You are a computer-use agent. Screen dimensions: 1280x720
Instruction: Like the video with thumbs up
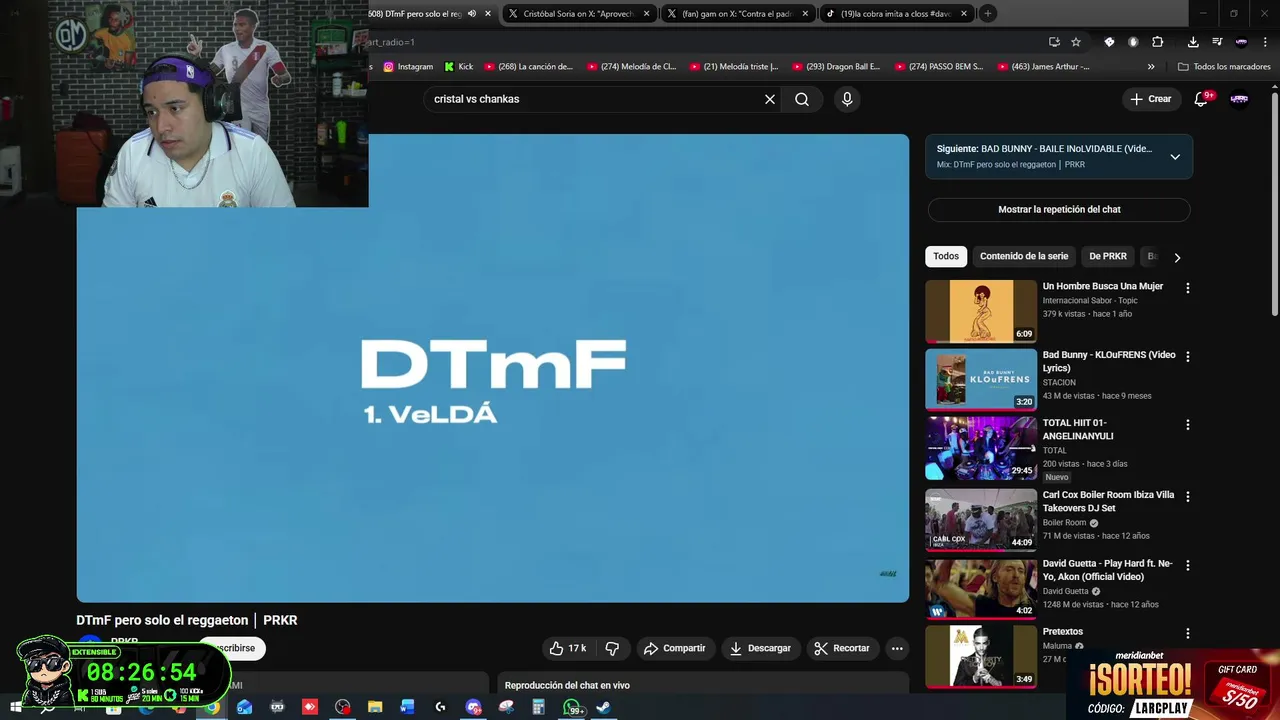coord(567,648)
